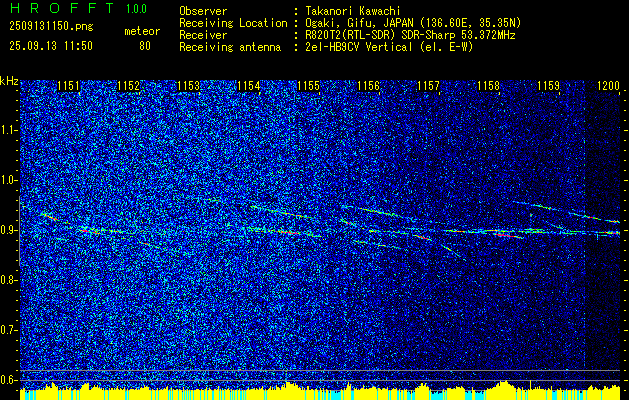Click the 1.1 kHz frequency tick label
Screen dimensions: 629x400
coord(9,130)
